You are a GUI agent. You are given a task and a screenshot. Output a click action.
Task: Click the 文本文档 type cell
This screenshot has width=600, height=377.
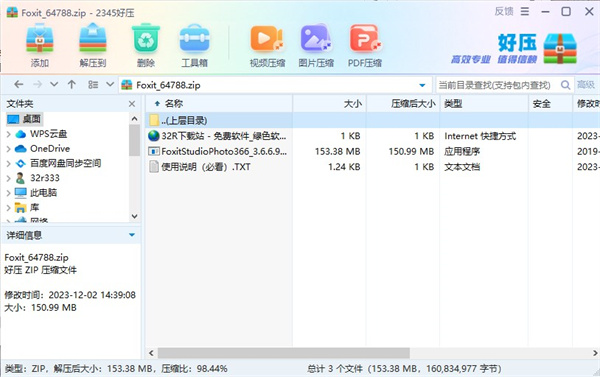point(462,167)
